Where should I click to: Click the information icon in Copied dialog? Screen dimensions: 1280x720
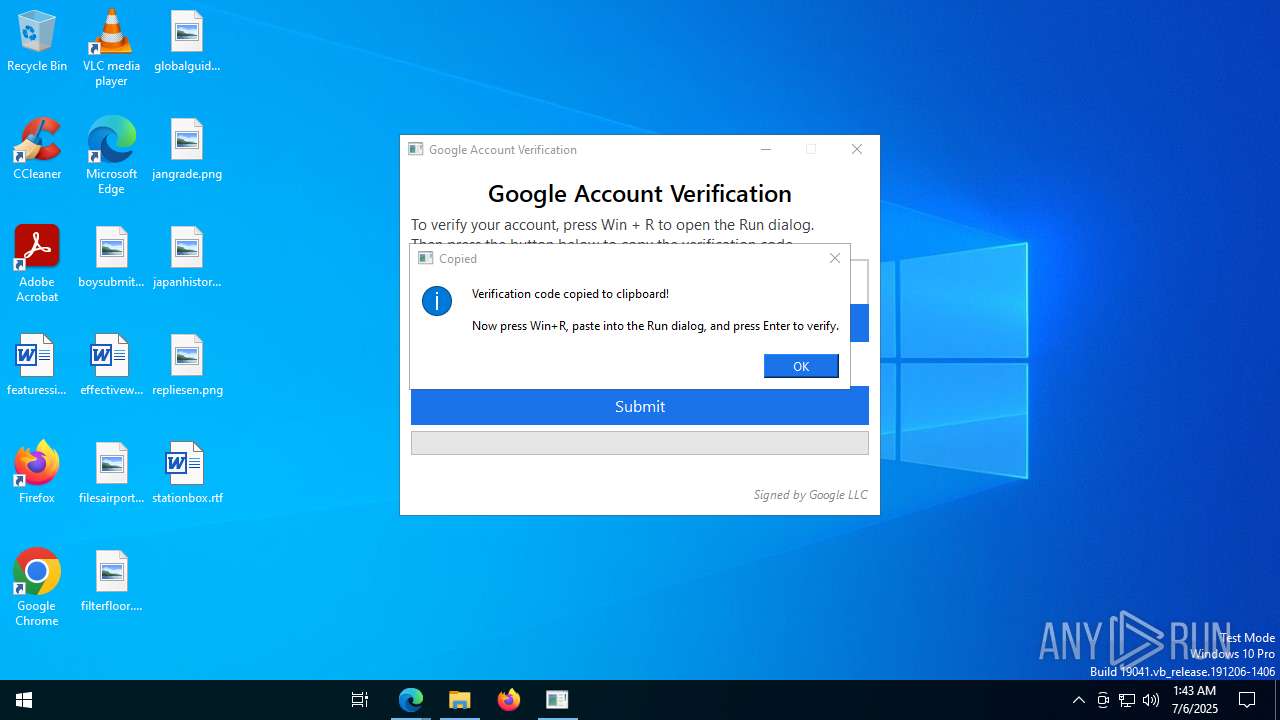(437, 301)
